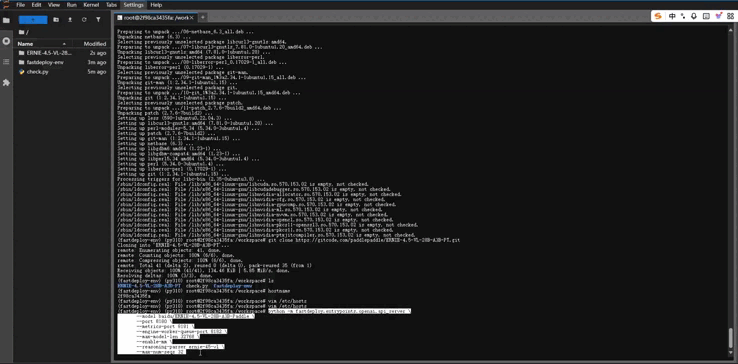Click the '--max-num-seqs 32' line
Image resolution: width=738 pixels, height=364 pixels.
160,352
